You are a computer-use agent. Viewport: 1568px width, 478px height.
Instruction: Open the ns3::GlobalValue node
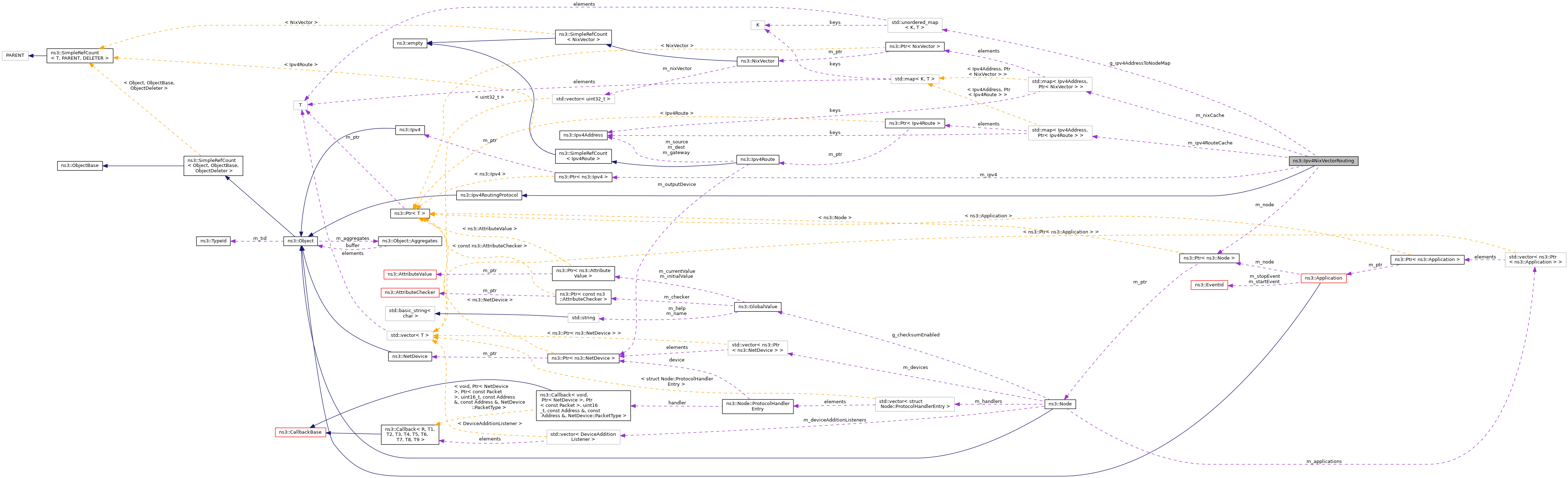point(757,307)
